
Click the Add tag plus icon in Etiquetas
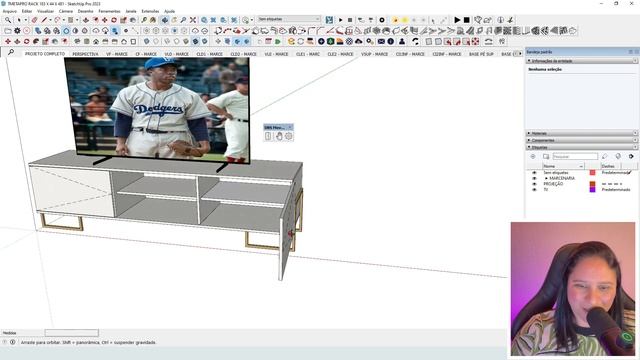[533, 156]
